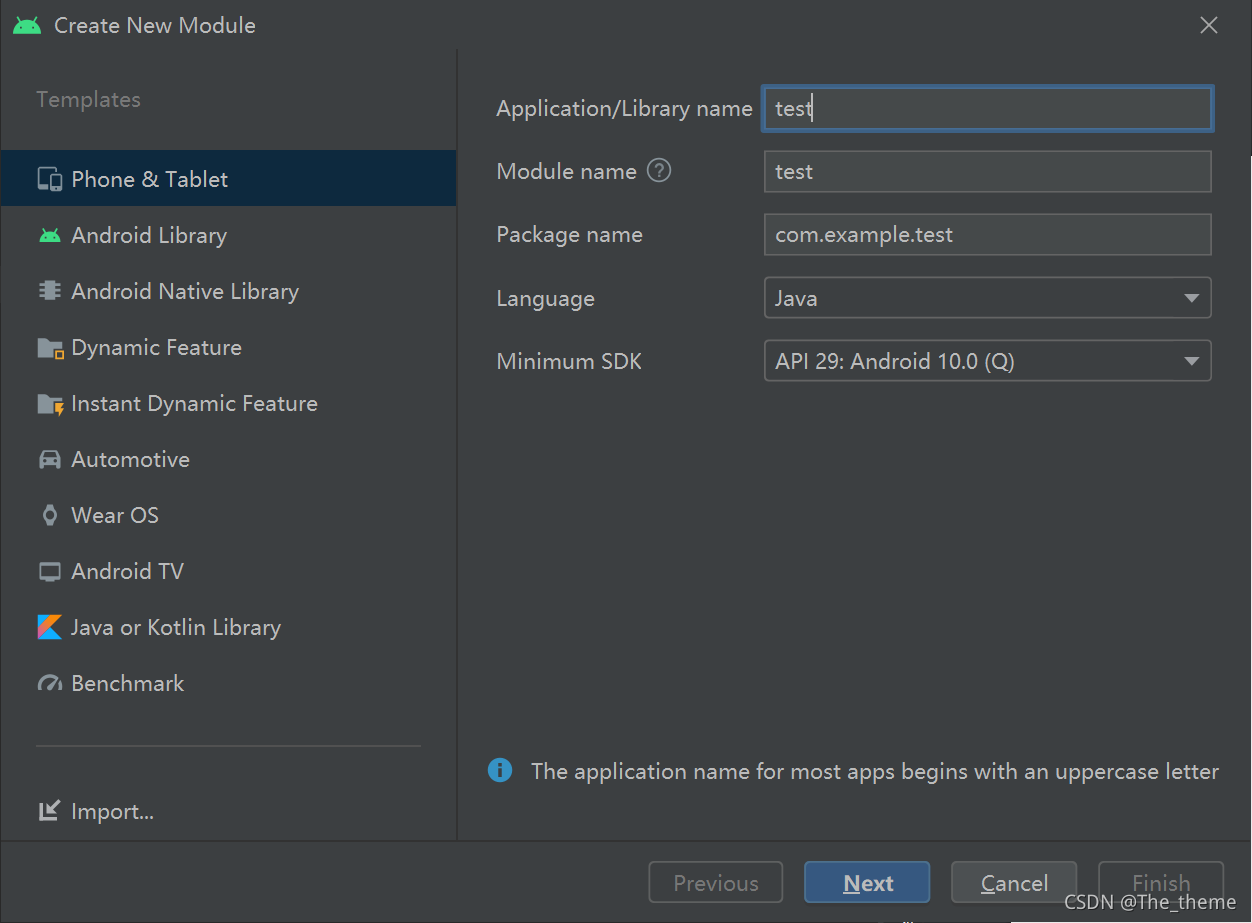Click the Minimum SDK label
The height and width of the screenshot is (923, 1252).
(569, 361)
